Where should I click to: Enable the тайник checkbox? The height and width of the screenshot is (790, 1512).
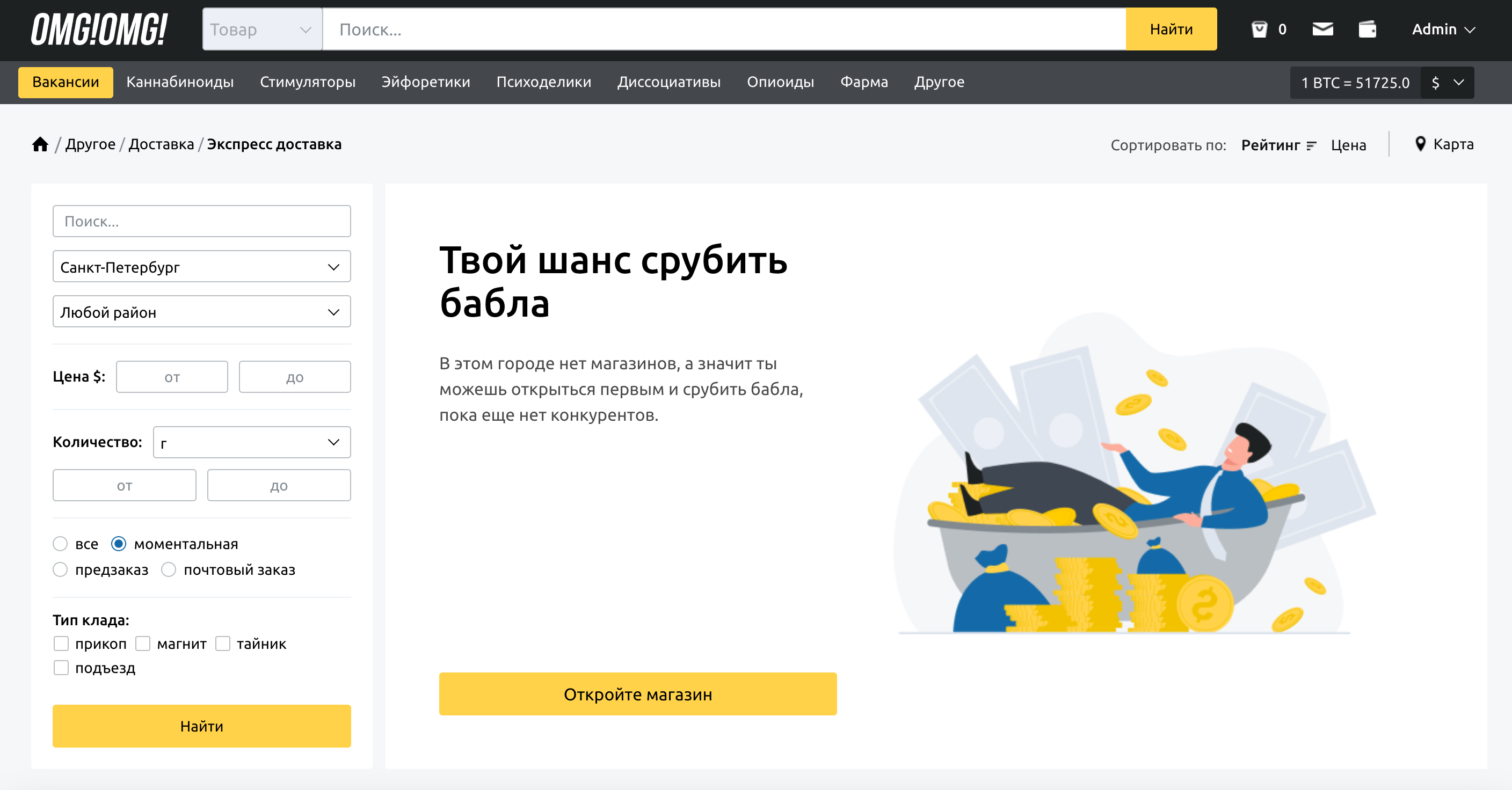[x=223, y=643]
